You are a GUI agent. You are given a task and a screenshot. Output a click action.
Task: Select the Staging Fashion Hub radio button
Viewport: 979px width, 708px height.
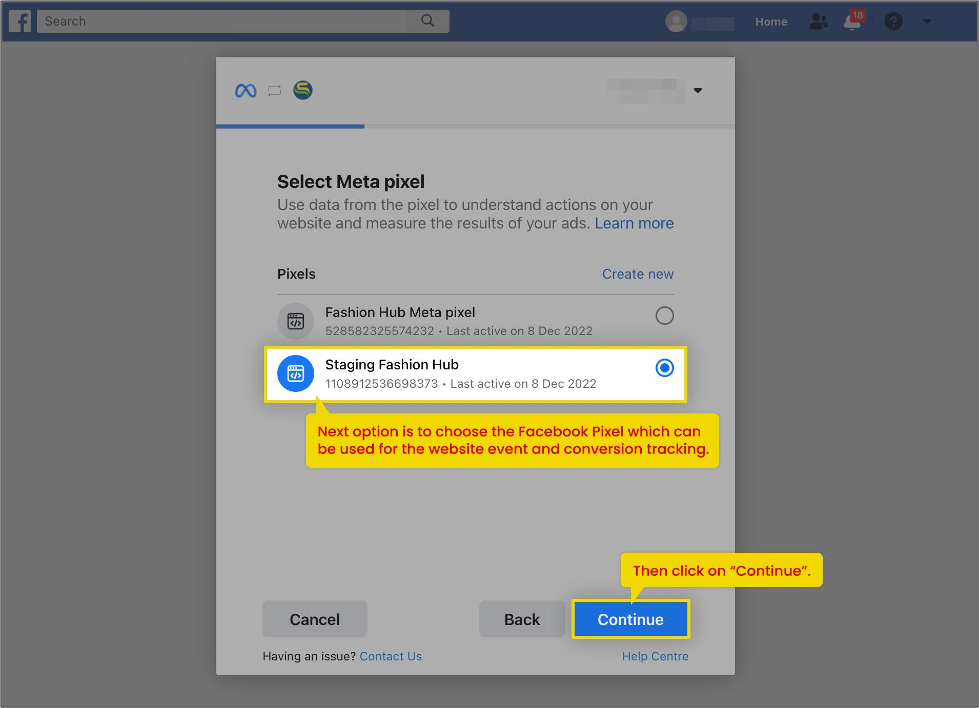tap(664, 368)
